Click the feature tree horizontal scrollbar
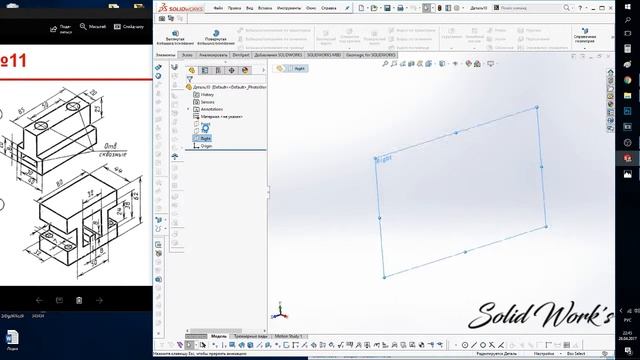Screen dimensions: 640x360 pos(216,331)
